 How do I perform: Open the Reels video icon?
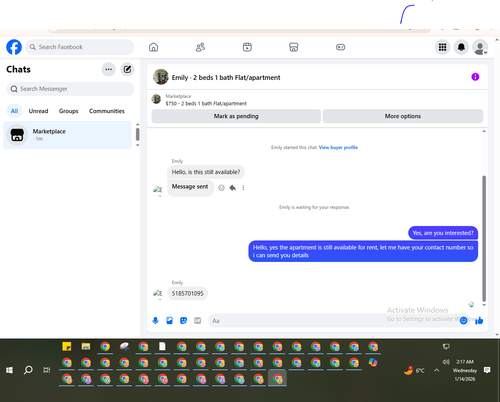coord(247,47)
